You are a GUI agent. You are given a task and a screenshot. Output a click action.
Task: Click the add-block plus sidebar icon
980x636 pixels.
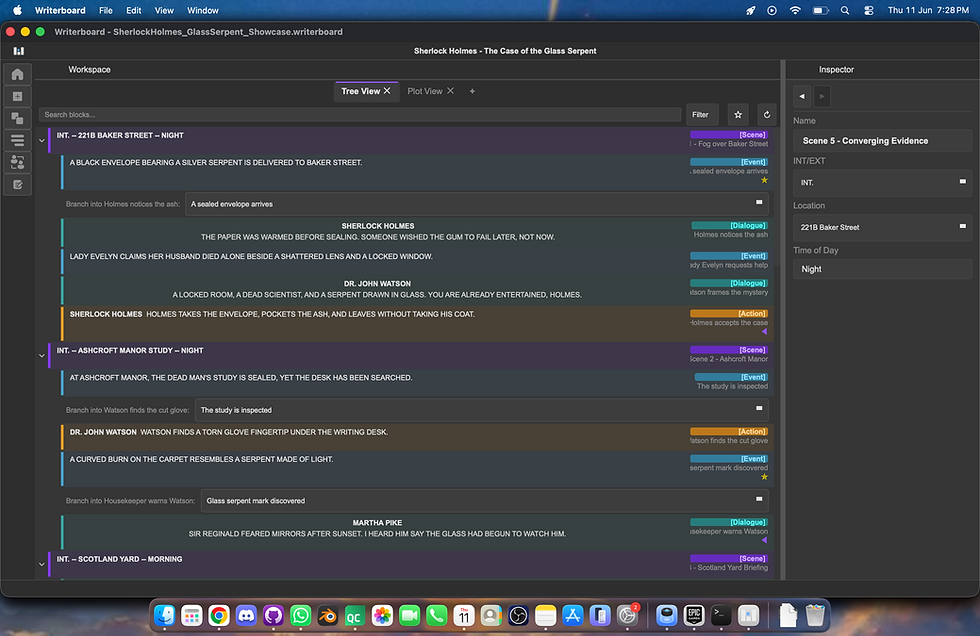pos(18,96)
